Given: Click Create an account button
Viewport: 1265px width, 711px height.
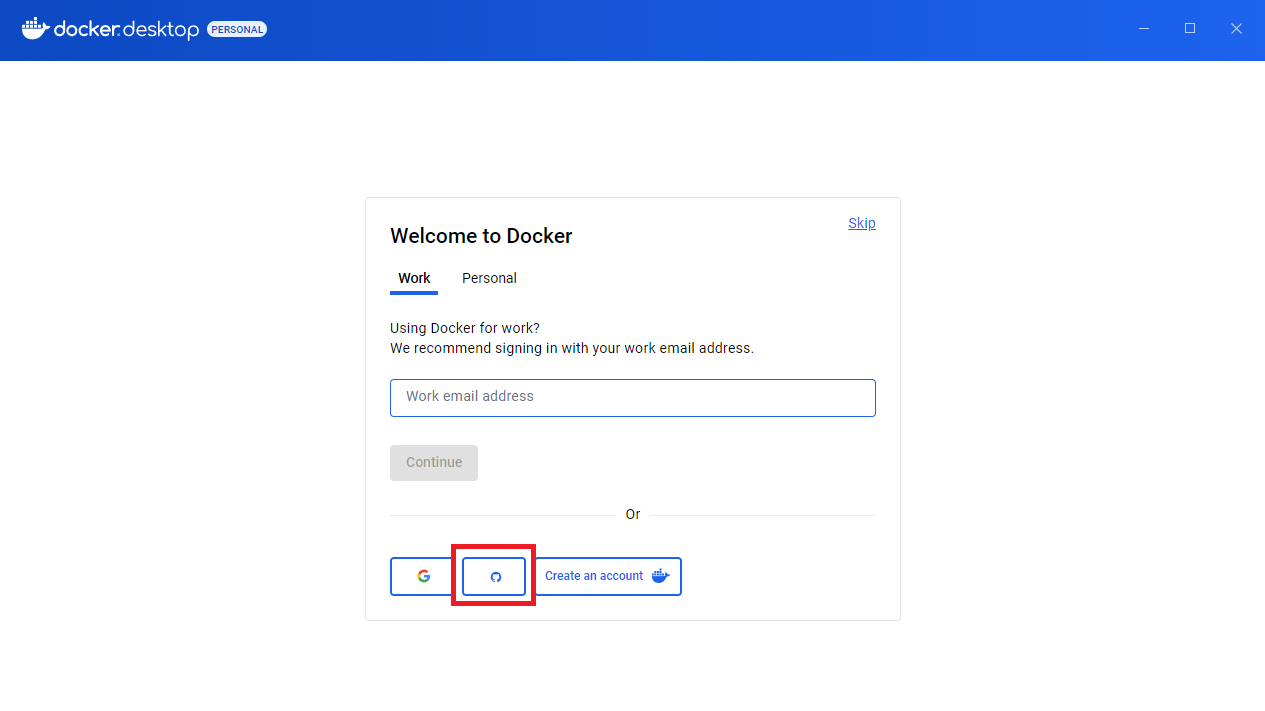Looking at the screenshot, I should point(606,576).
